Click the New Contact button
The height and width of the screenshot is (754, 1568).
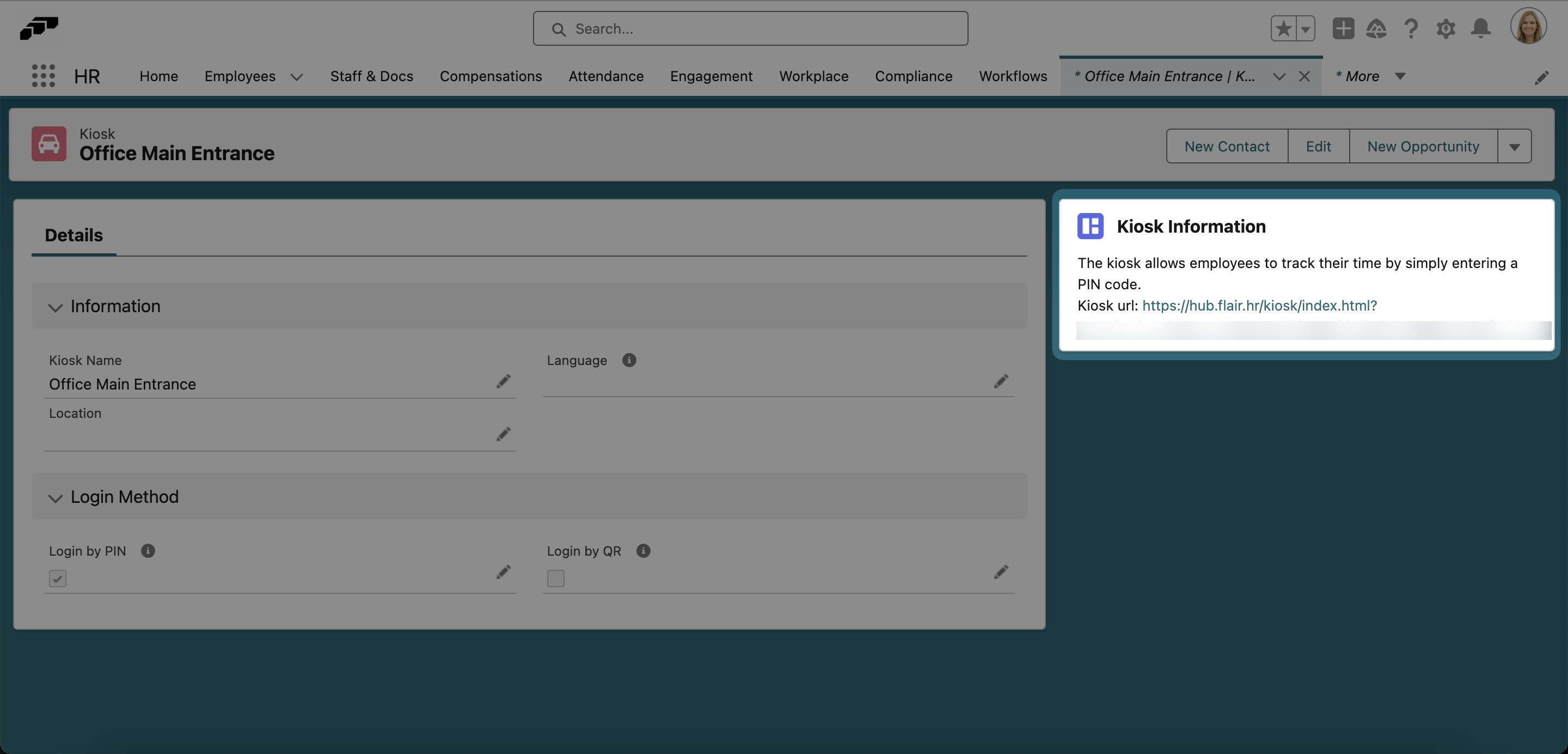[1227, 145]
